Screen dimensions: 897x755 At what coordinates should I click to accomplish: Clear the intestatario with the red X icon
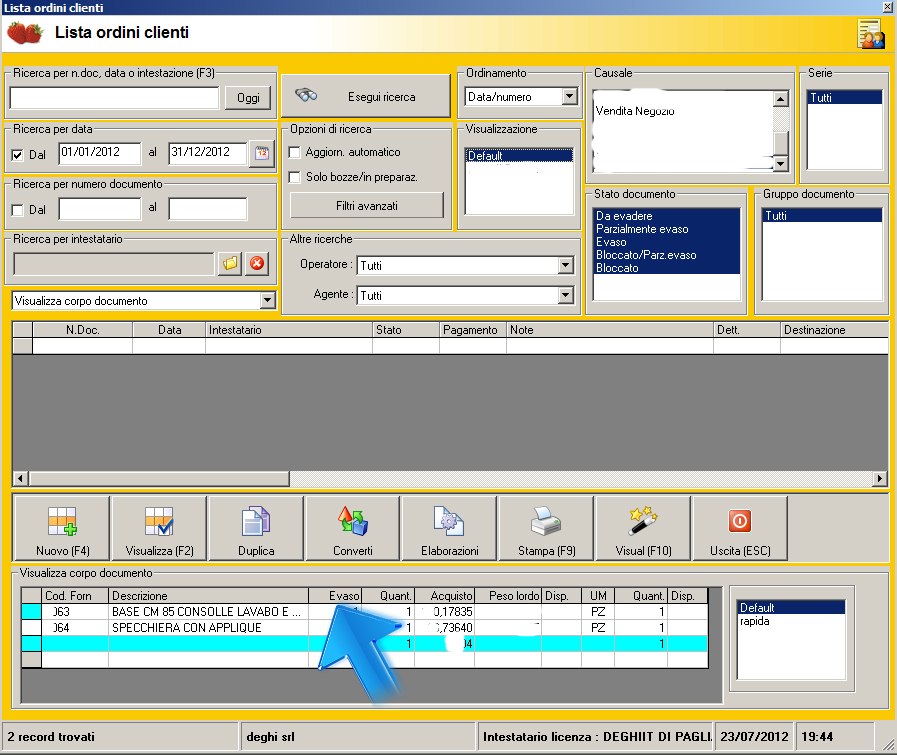[257, 263]
